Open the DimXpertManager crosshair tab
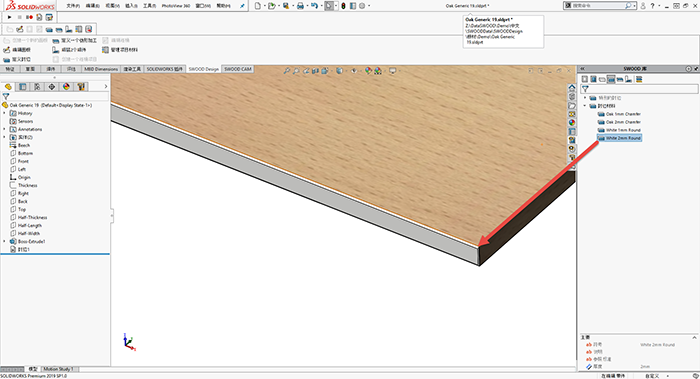The image size is (700, 379). click(x=52, y=87)
